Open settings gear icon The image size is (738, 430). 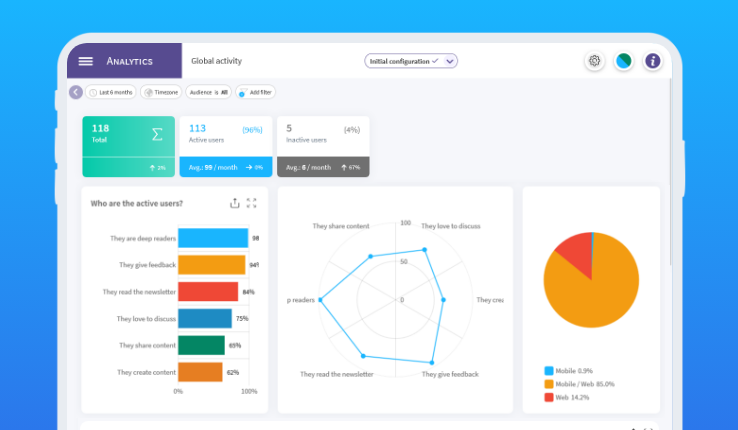(x=594, y=61)
